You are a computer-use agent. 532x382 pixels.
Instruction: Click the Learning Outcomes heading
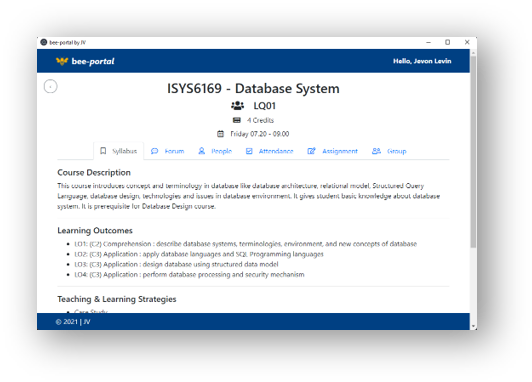95,230
